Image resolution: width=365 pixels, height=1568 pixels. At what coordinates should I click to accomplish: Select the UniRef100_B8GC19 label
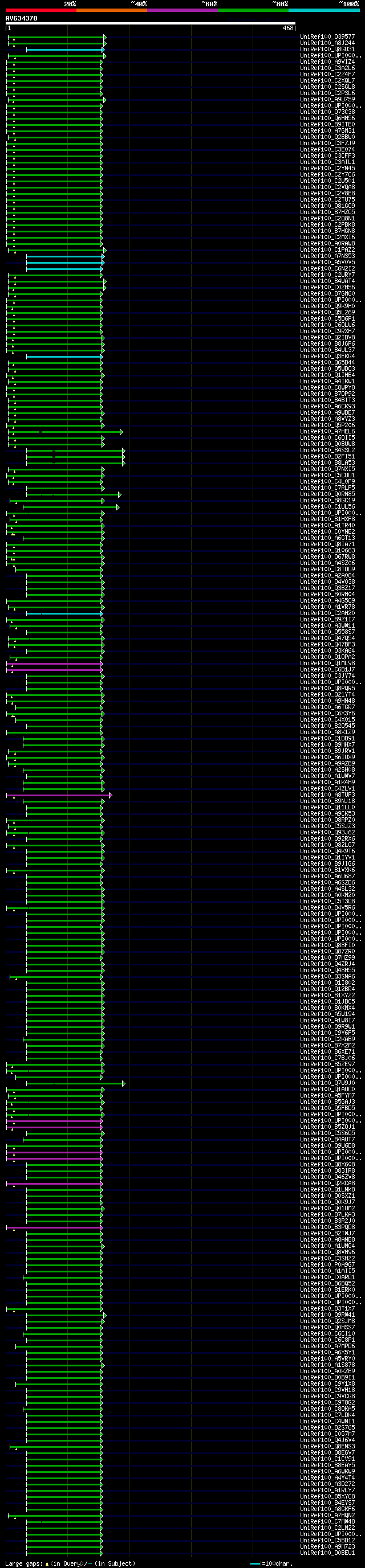coord(327,500)
